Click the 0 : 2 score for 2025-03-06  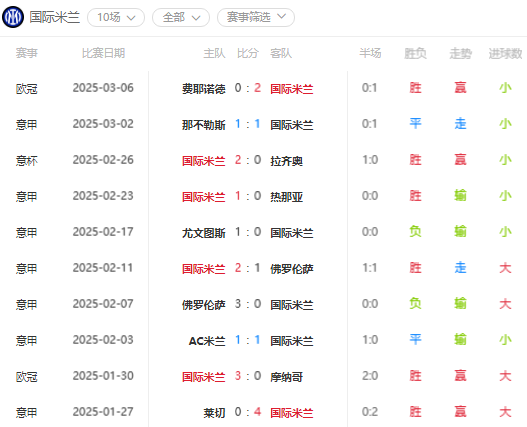point(248,88)
